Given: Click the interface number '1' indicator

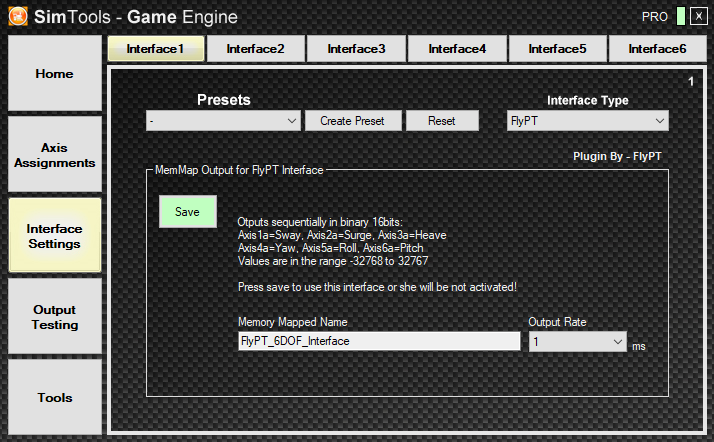Looking at the screenshot, I should (x=691, y=81).
